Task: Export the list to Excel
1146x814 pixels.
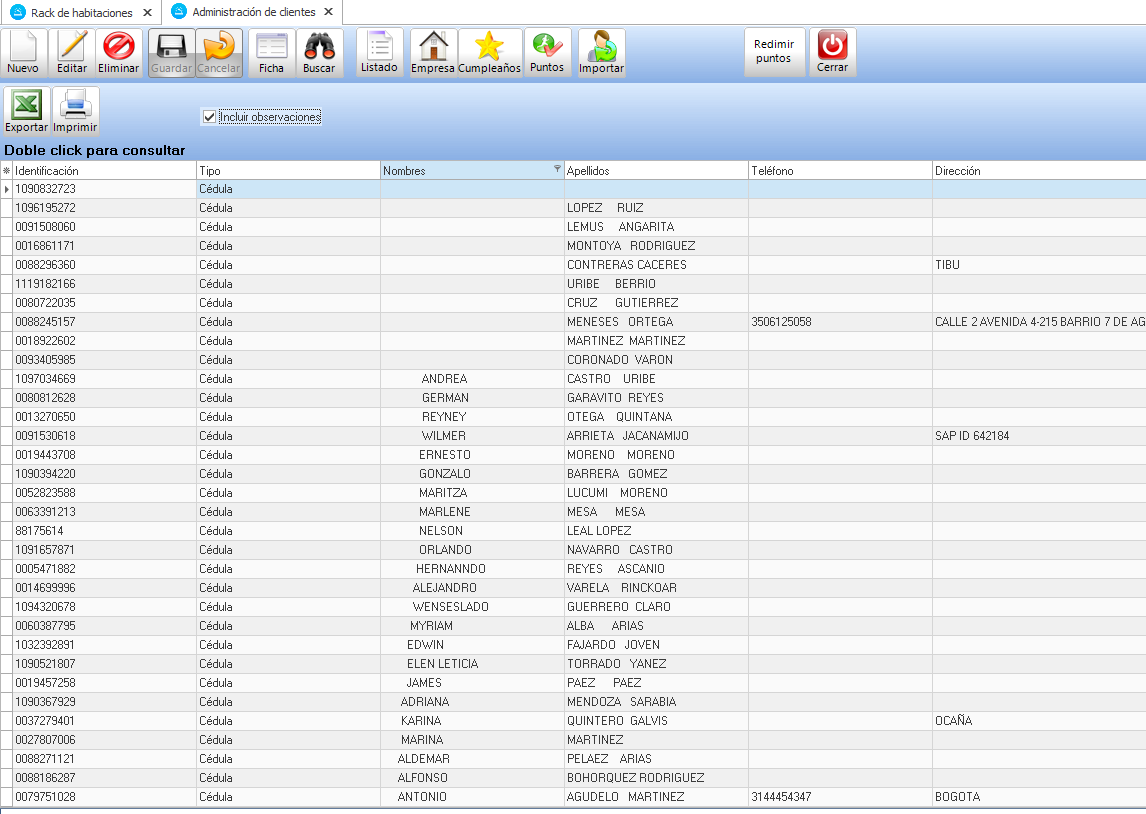Action: 26,112
